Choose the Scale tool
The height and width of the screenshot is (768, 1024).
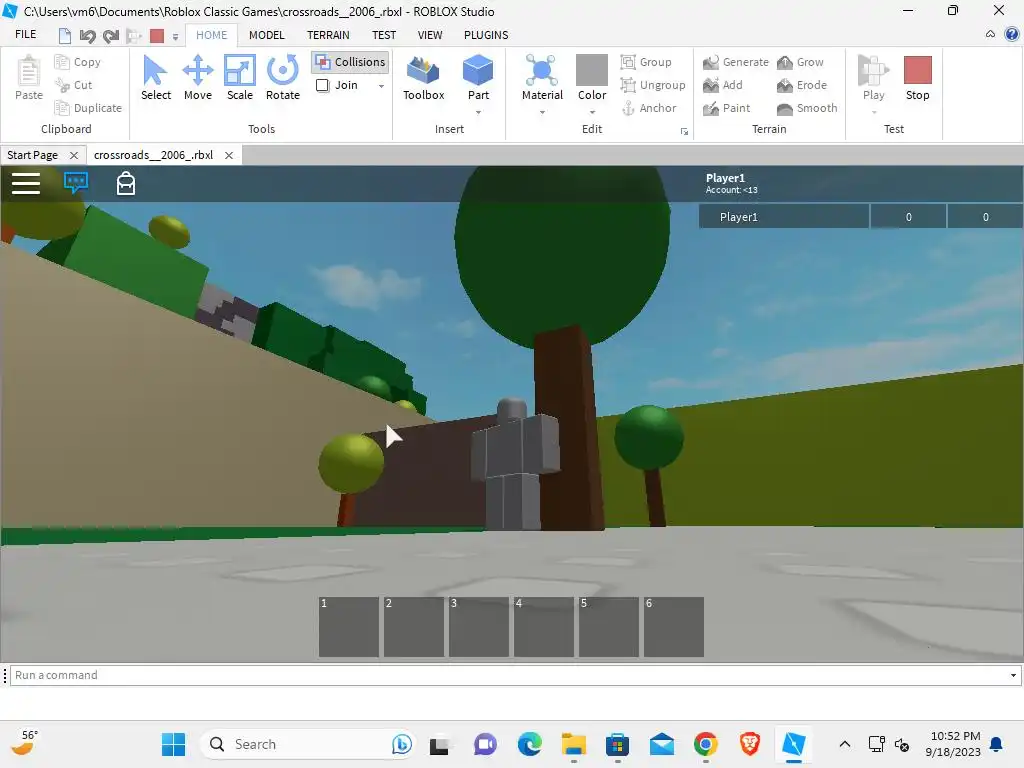pyautogui.click(x=240, y=78)
